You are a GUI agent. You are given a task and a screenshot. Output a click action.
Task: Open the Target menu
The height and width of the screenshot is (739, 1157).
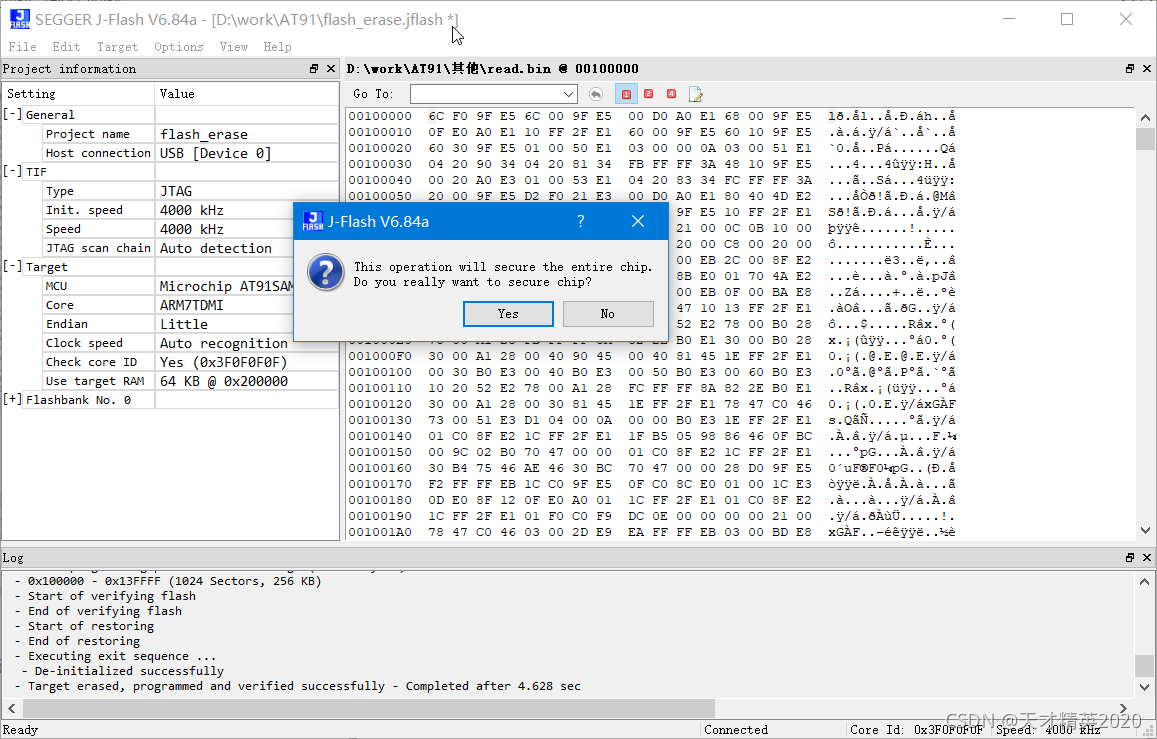click(117, 46)
